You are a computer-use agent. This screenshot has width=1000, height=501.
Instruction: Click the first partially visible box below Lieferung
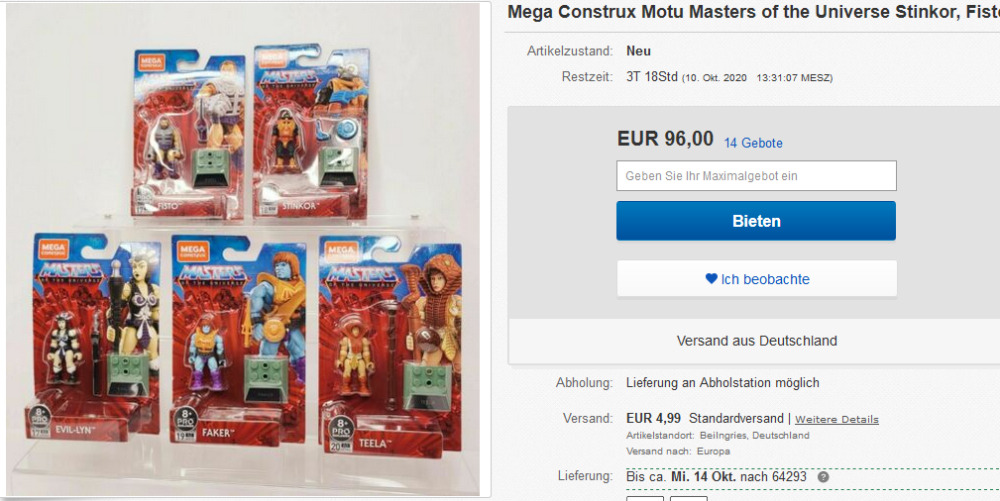pos(645,498)
